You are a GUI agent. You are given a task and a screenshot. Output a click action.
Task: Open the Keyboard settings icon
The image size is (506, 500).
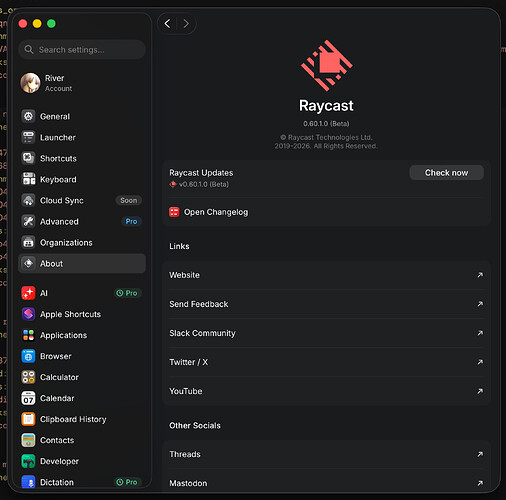click(28, 179)
